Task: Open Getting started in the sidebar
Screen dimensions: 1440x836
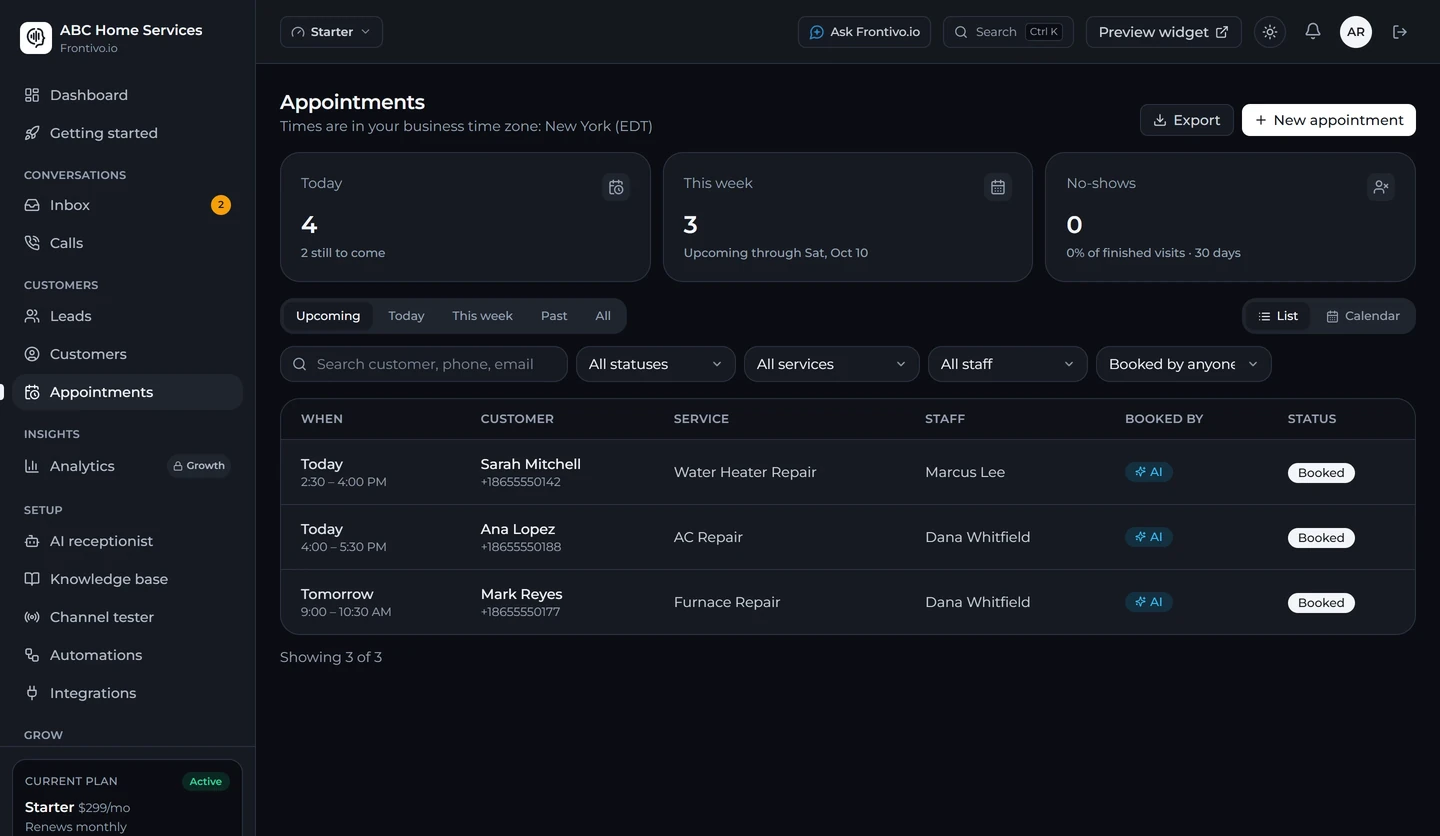Action: (127, 133)
